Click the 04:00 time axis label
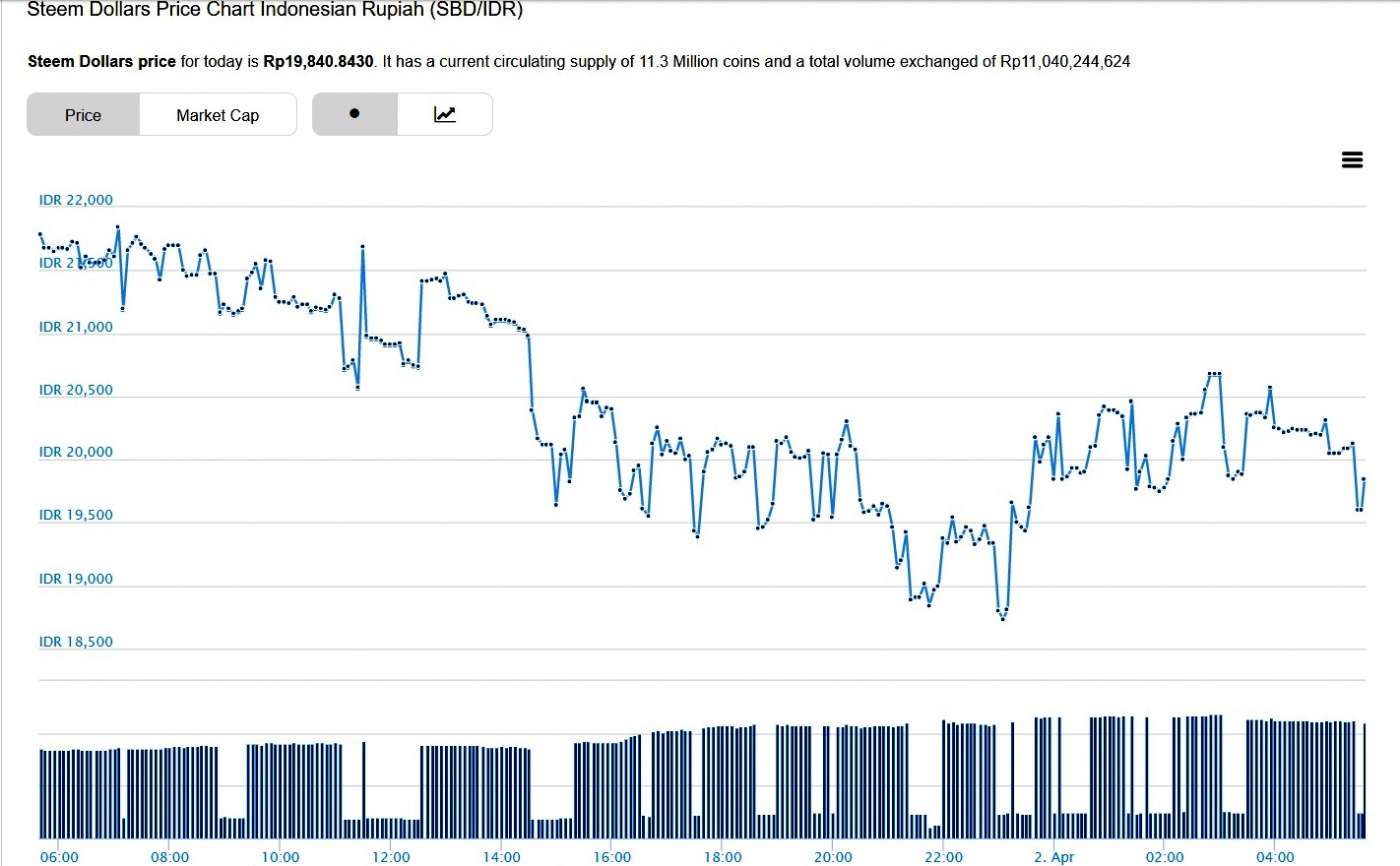 tap(1275, 857)
